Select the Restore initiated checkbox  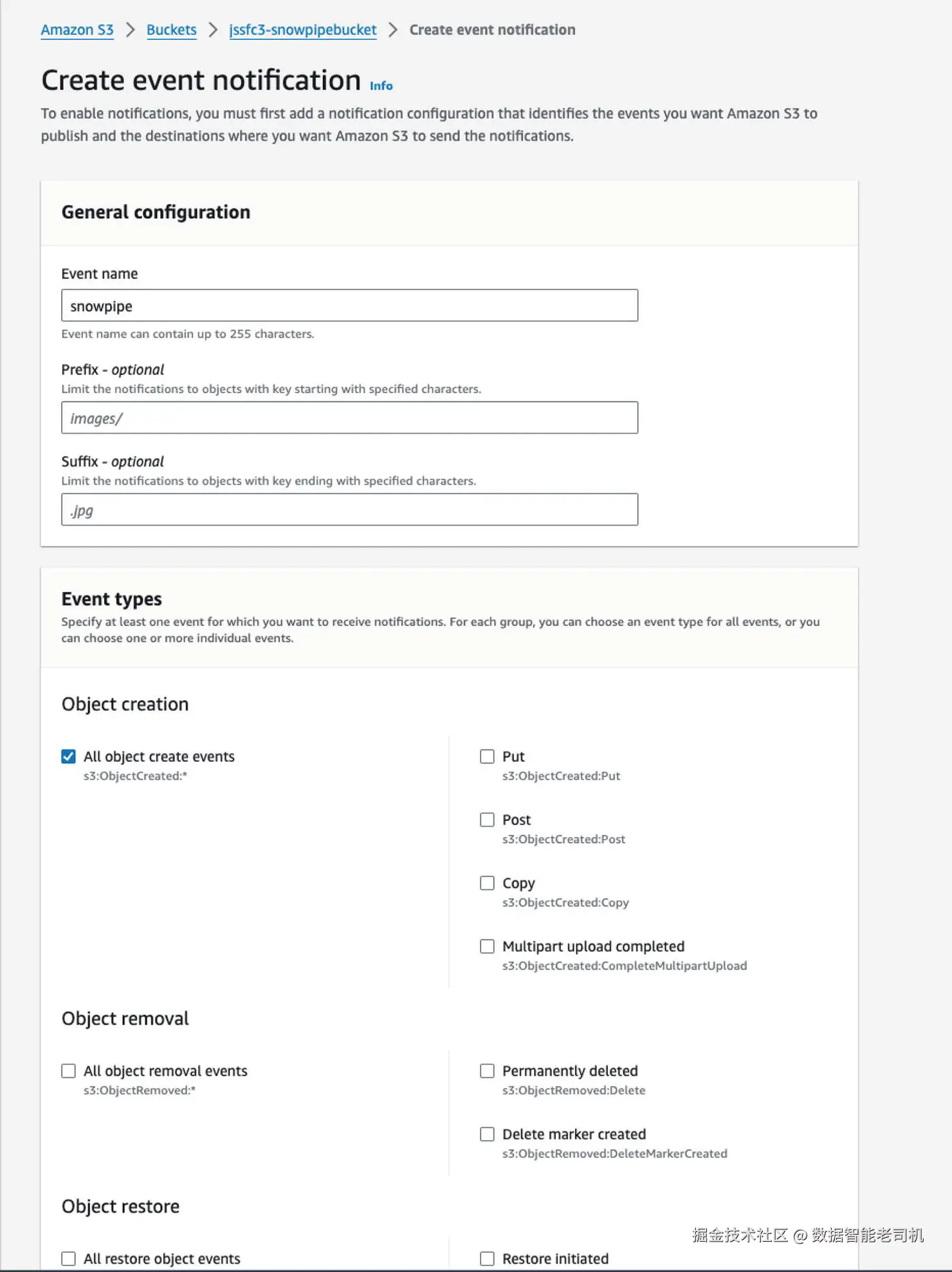(488, 1259)
